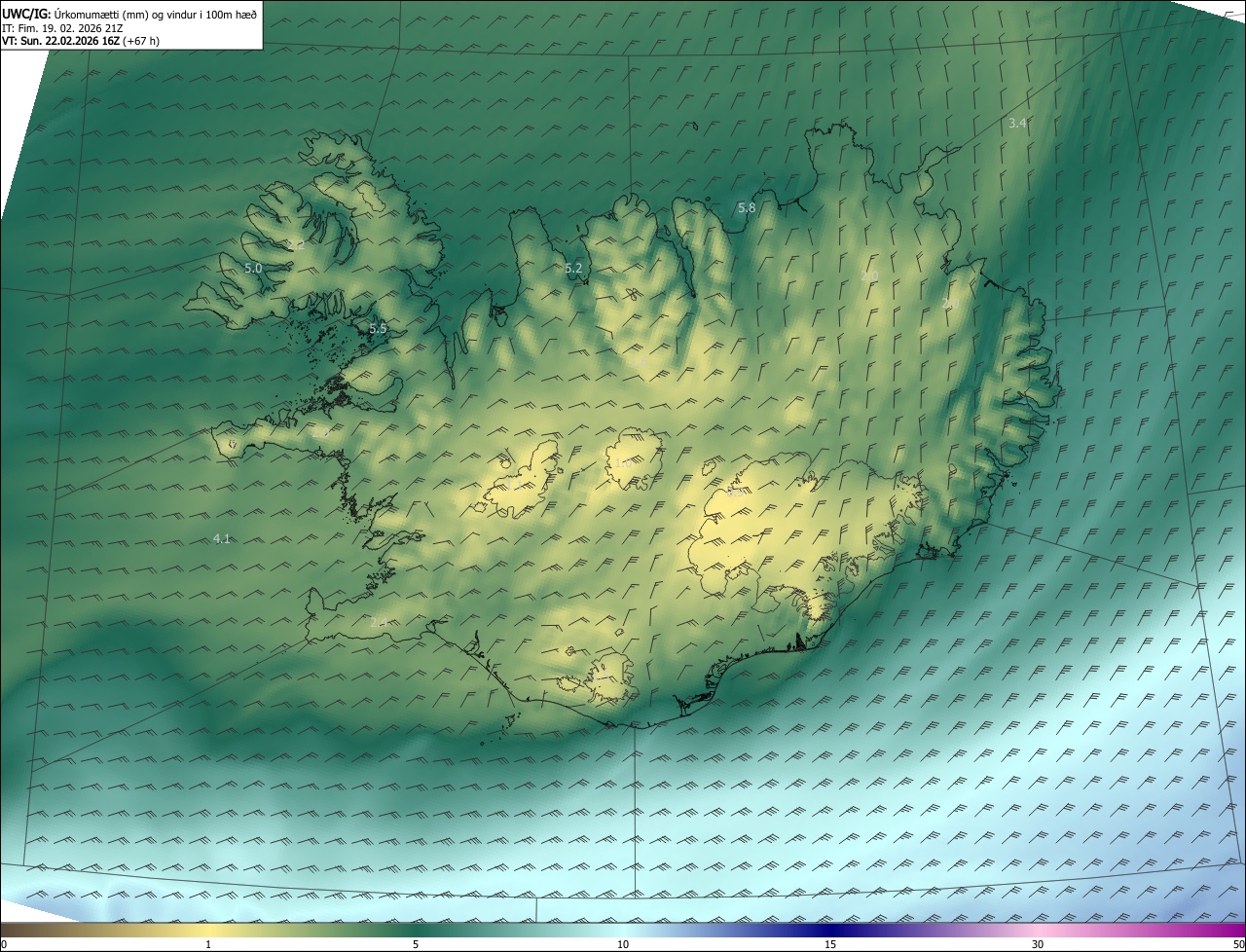Click the '15' tick on the color scale

point(830,944)
